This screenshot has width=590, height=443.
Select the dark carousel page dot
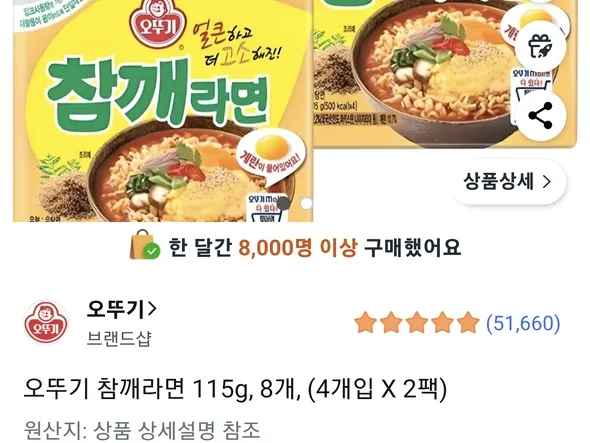(283, 203)
